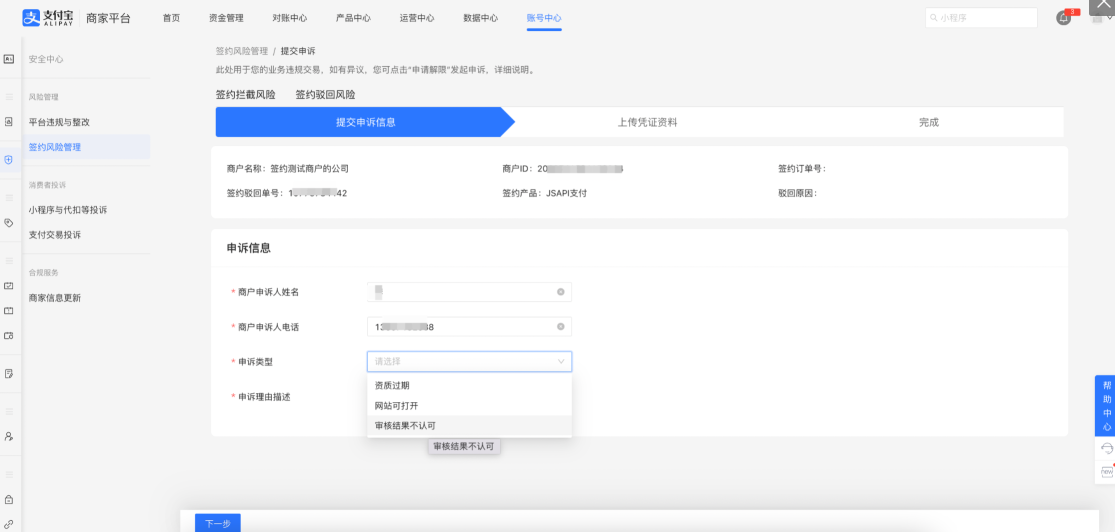Image resolution: width=1115 pixels, height=532 pixels.
Task: Focus the 小程序 search box
Action: coord(981,18)
